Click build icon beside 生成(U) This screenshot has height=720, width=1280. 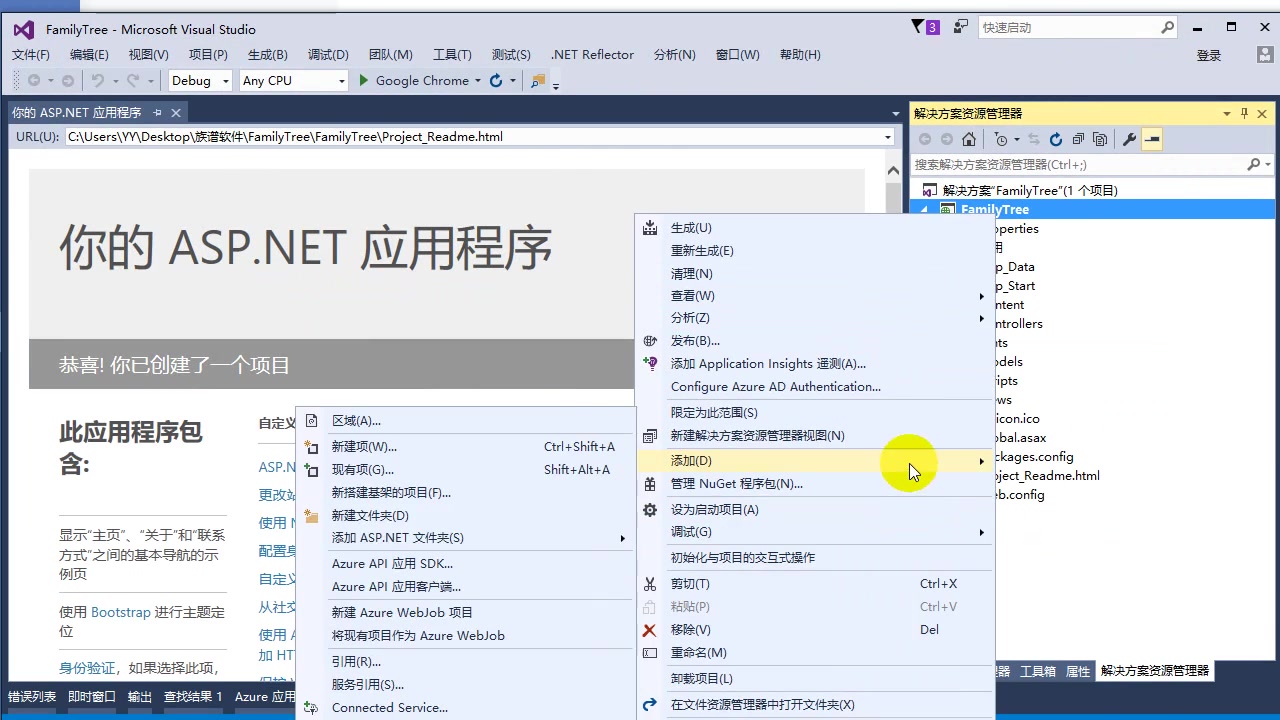point(650,228)
